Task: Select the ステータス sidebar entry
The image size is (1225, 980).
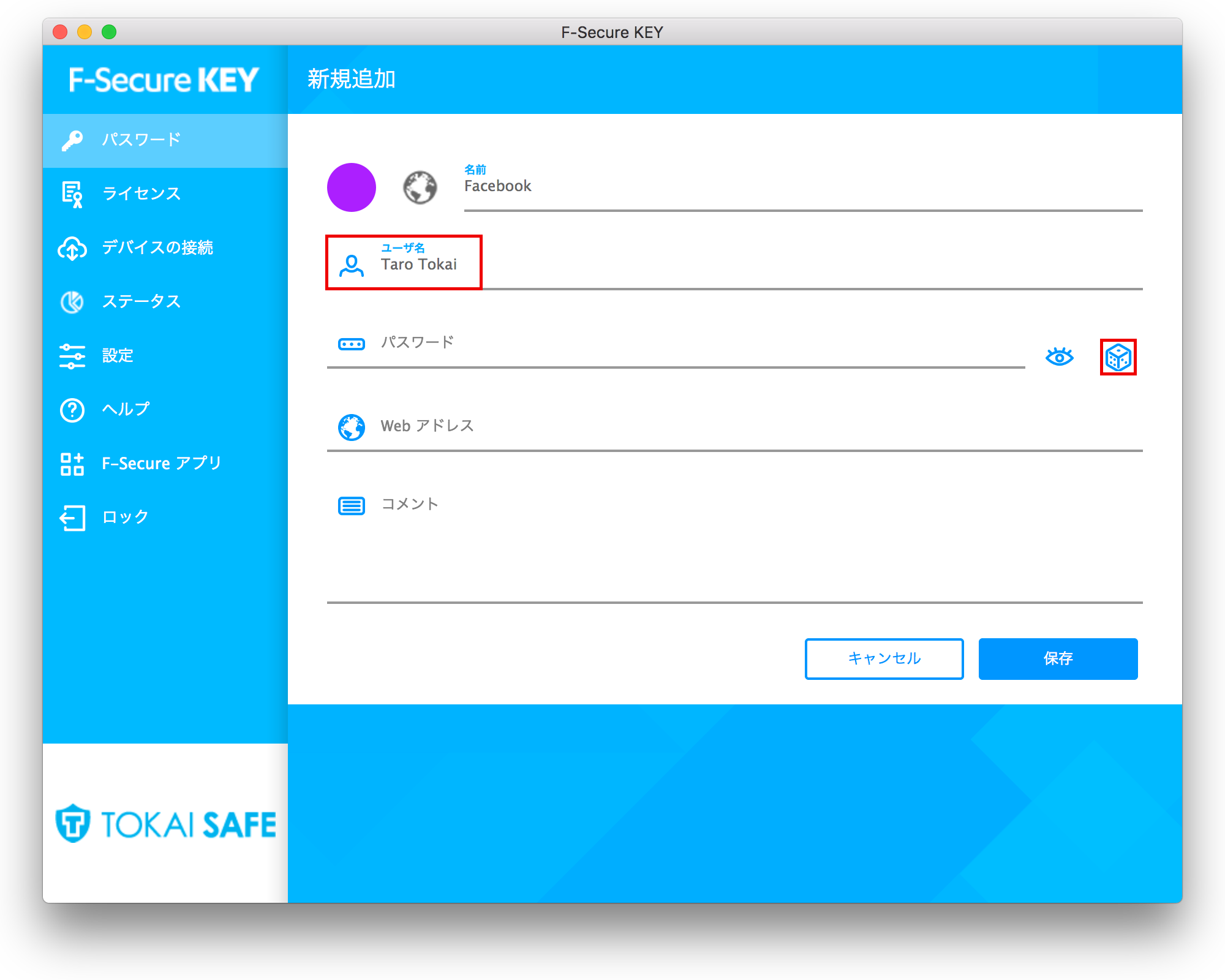Action: [x=165, y=302]
